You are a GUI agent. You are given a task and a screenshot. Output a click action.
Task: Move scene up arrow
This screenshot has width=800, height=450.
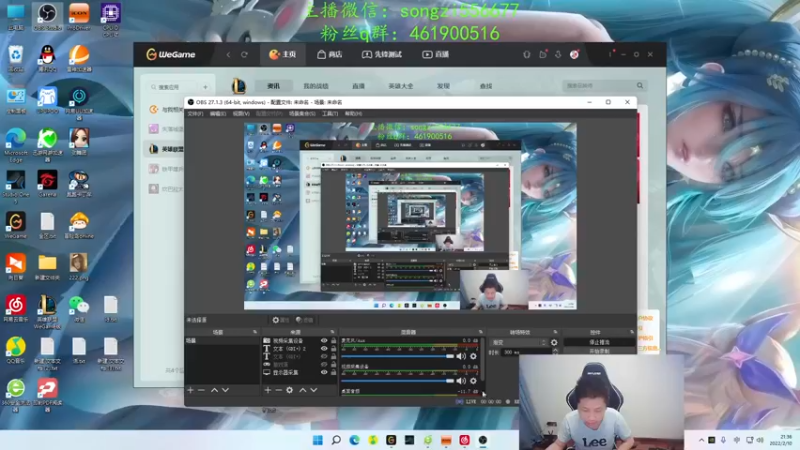tap(214, 390)
